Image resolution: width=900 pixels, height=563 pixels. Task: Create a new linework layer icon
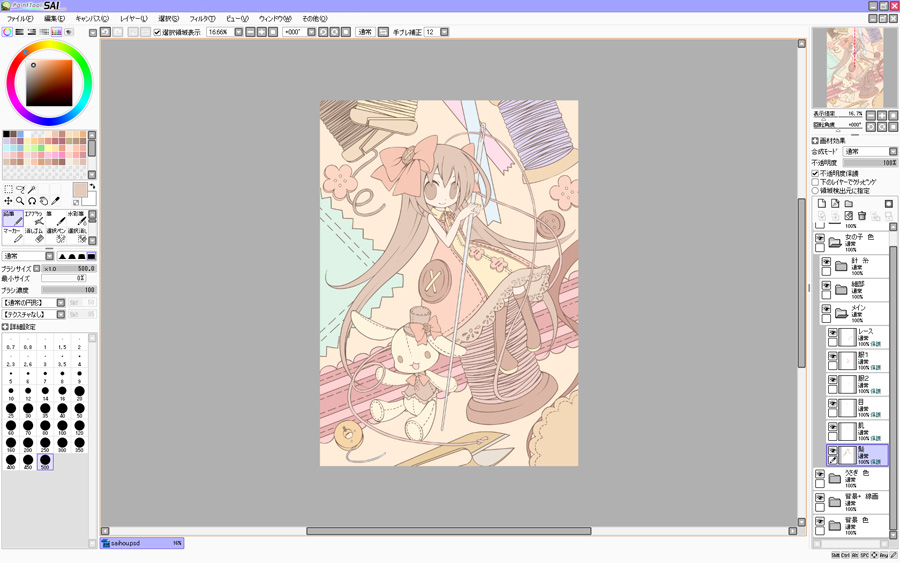click(x=835, y=204)
